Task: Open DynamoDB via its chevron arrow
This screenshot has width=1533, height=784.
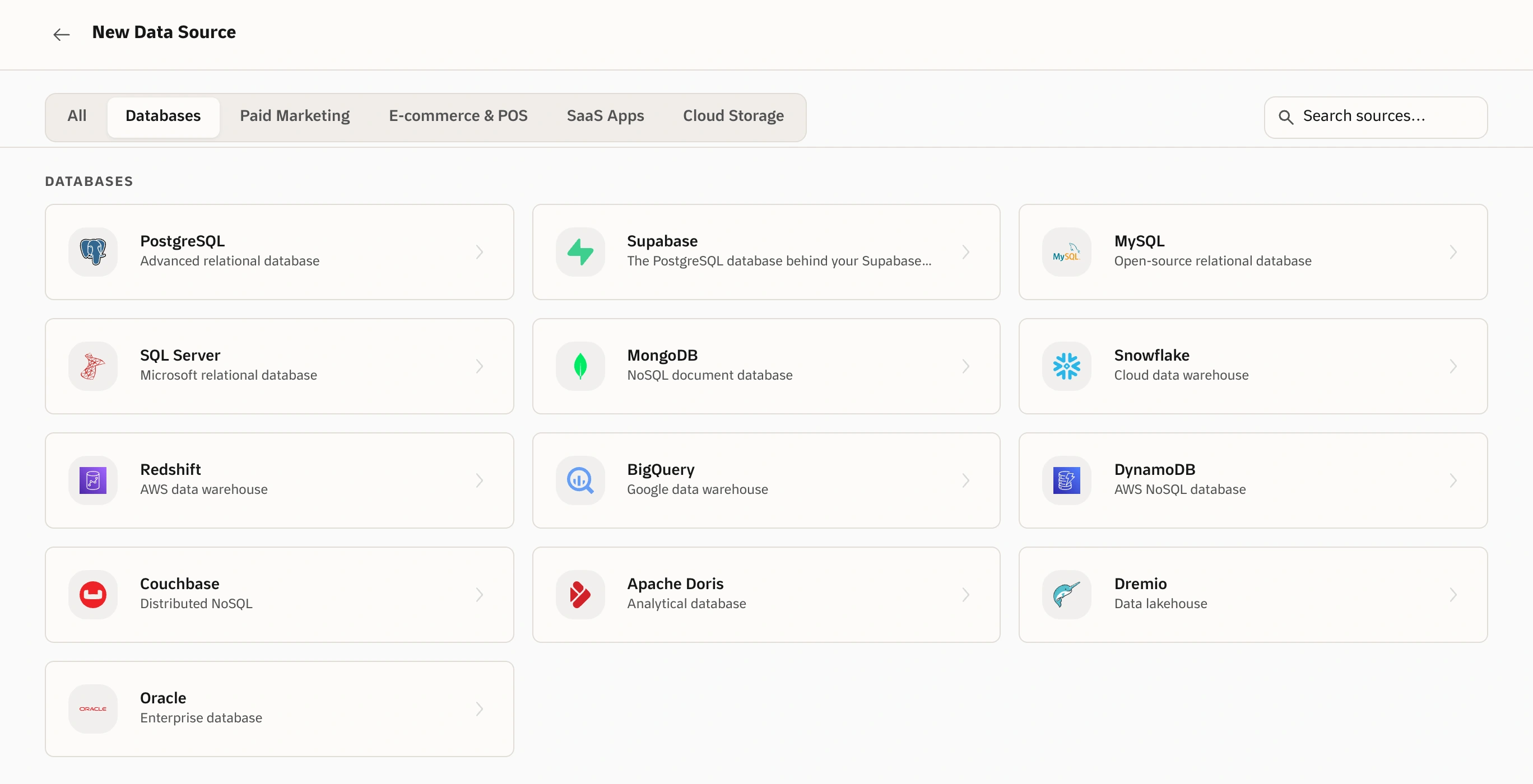Action: 1453,480
